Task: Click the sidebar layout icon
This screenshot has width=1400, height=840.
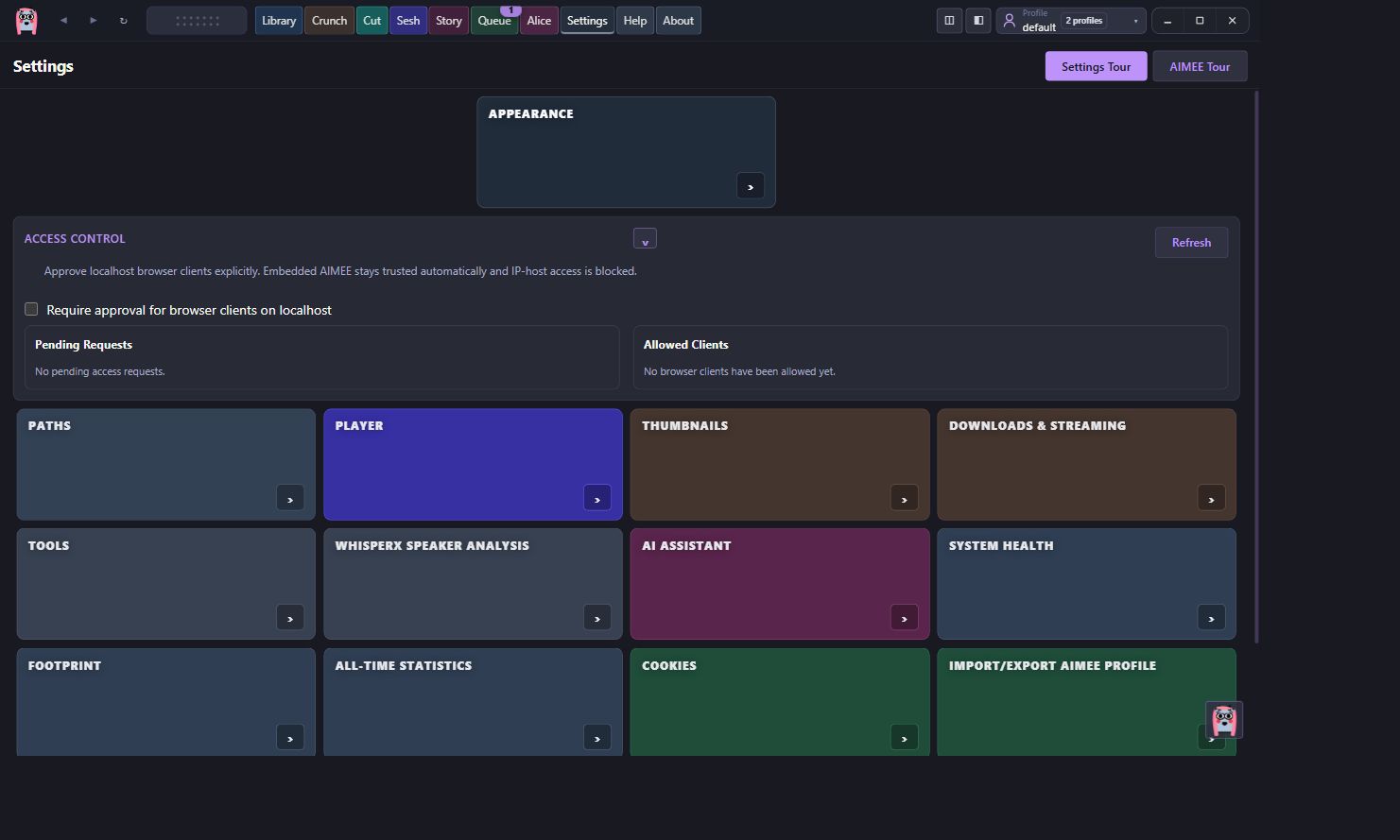Action: [978, 20]
